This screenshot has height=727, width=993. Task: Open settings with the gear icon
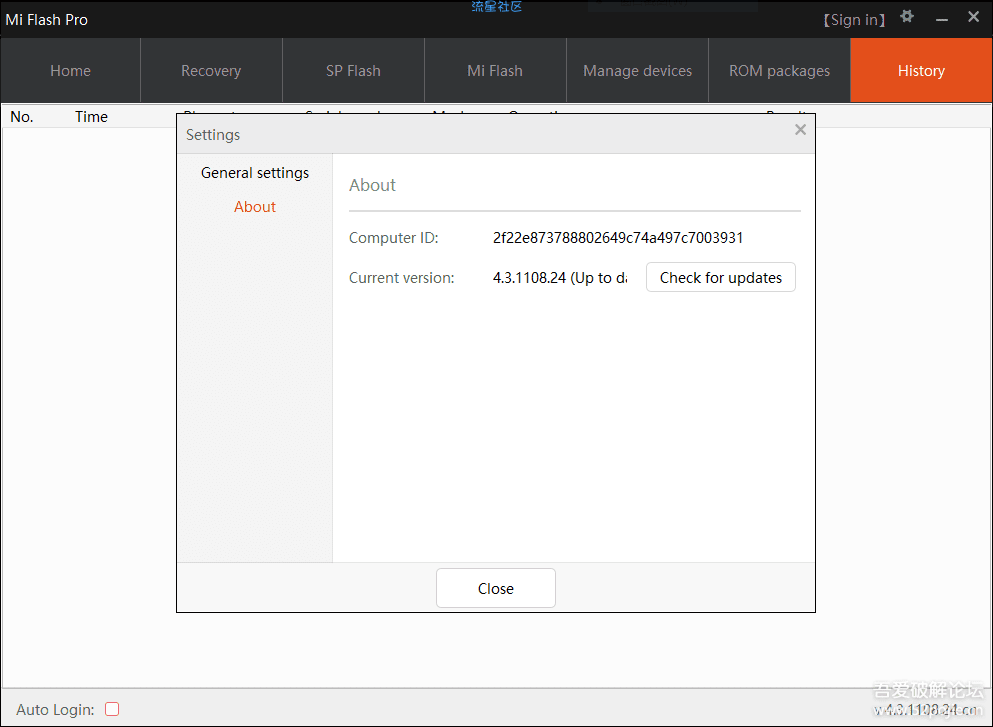point(907,16)
